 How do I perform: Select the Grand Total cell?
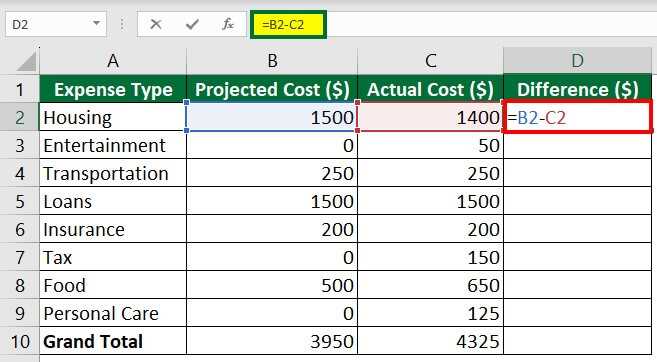(x=113, y=341)
